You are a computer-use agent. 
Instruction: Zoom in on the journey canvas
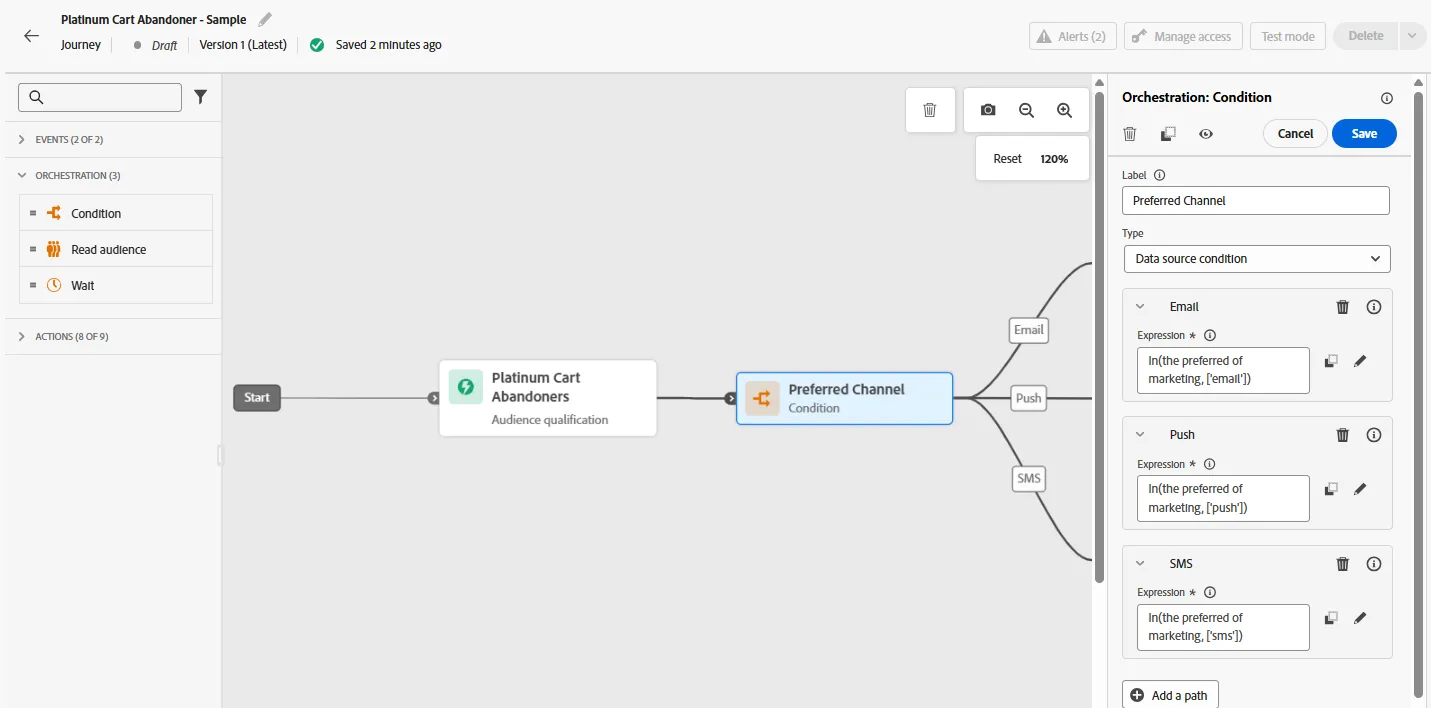click(x=1065, y=110)
